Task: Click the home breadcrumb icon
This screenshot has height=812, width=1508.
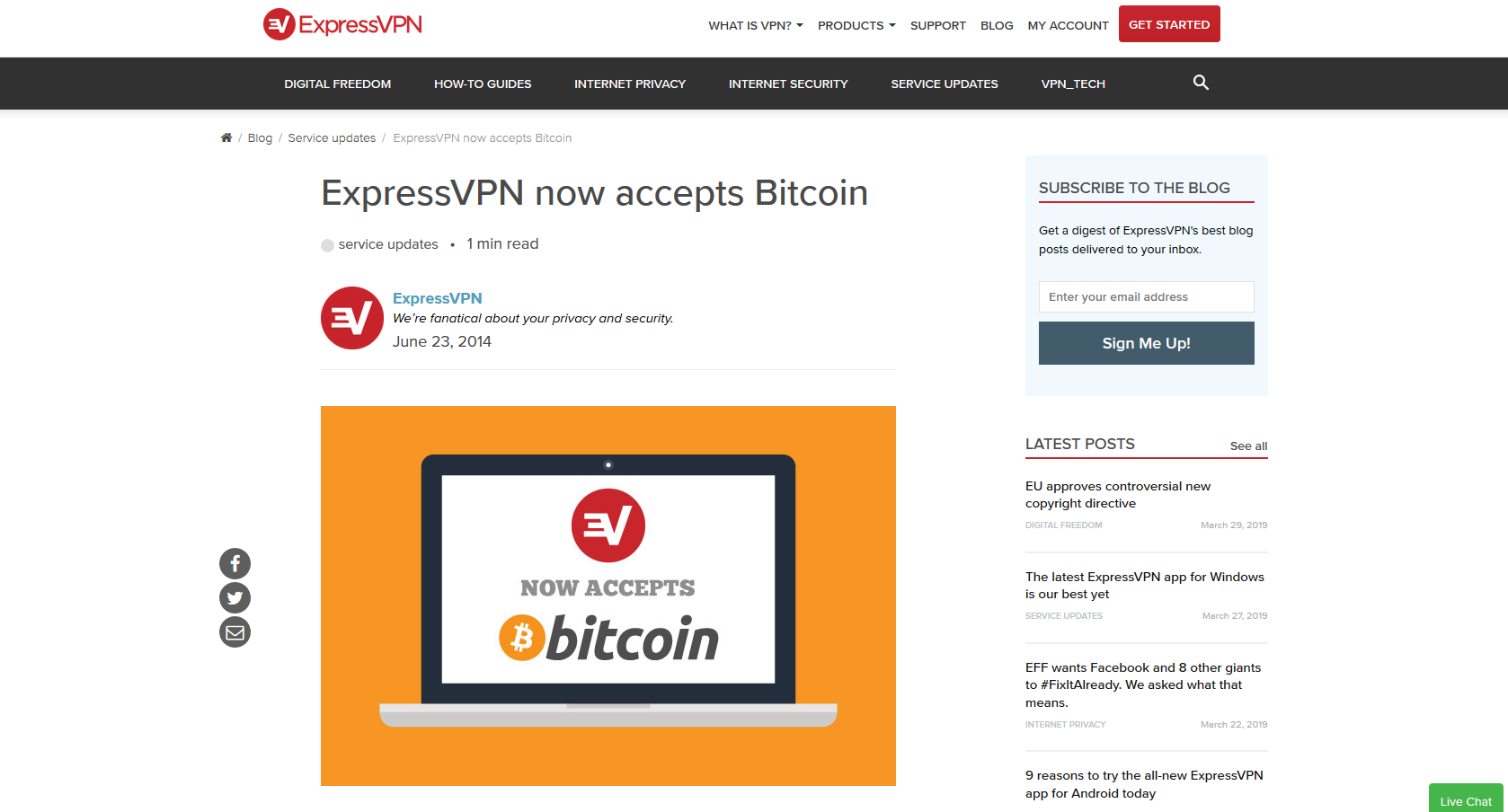Action: point(226,137)
